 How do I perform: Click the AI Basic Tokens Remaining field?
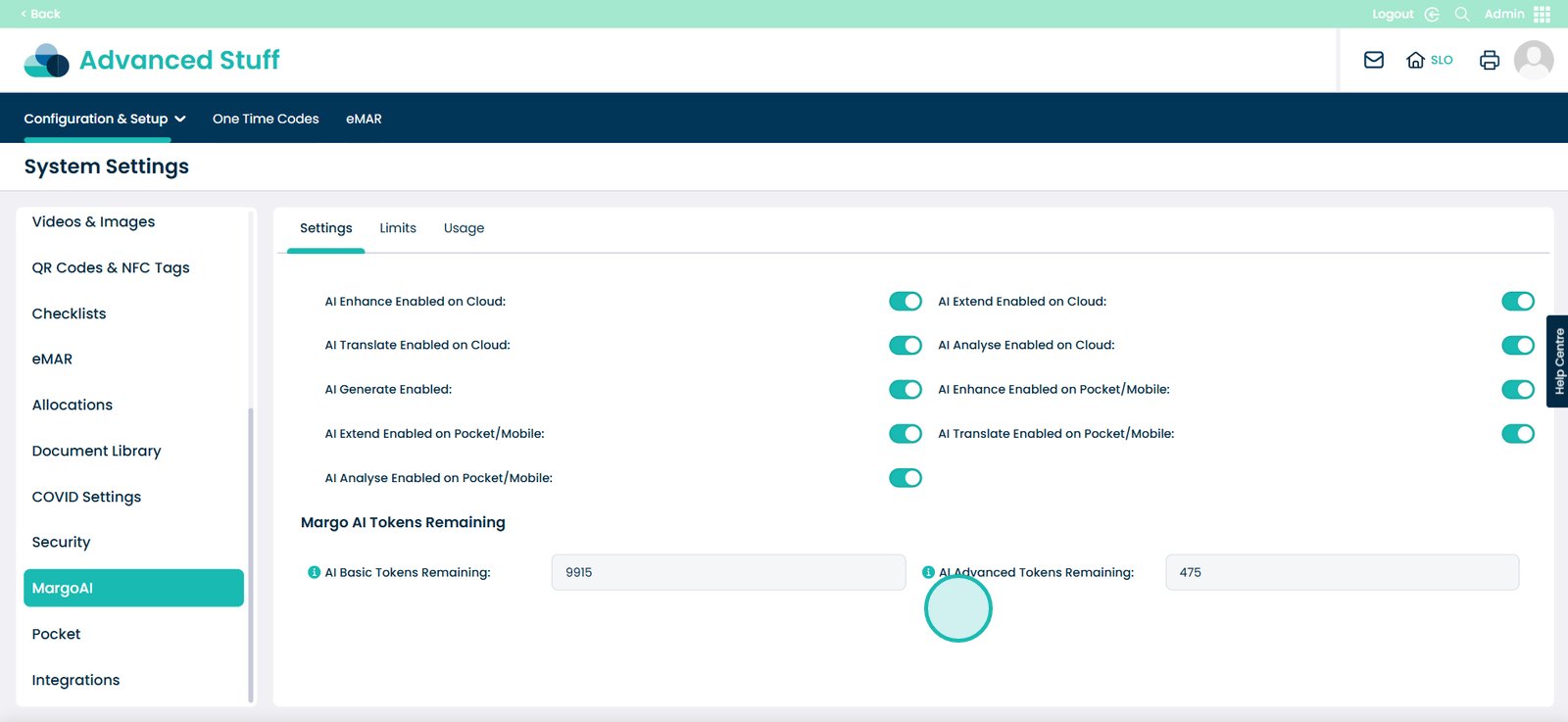click(x=728, y=572)
